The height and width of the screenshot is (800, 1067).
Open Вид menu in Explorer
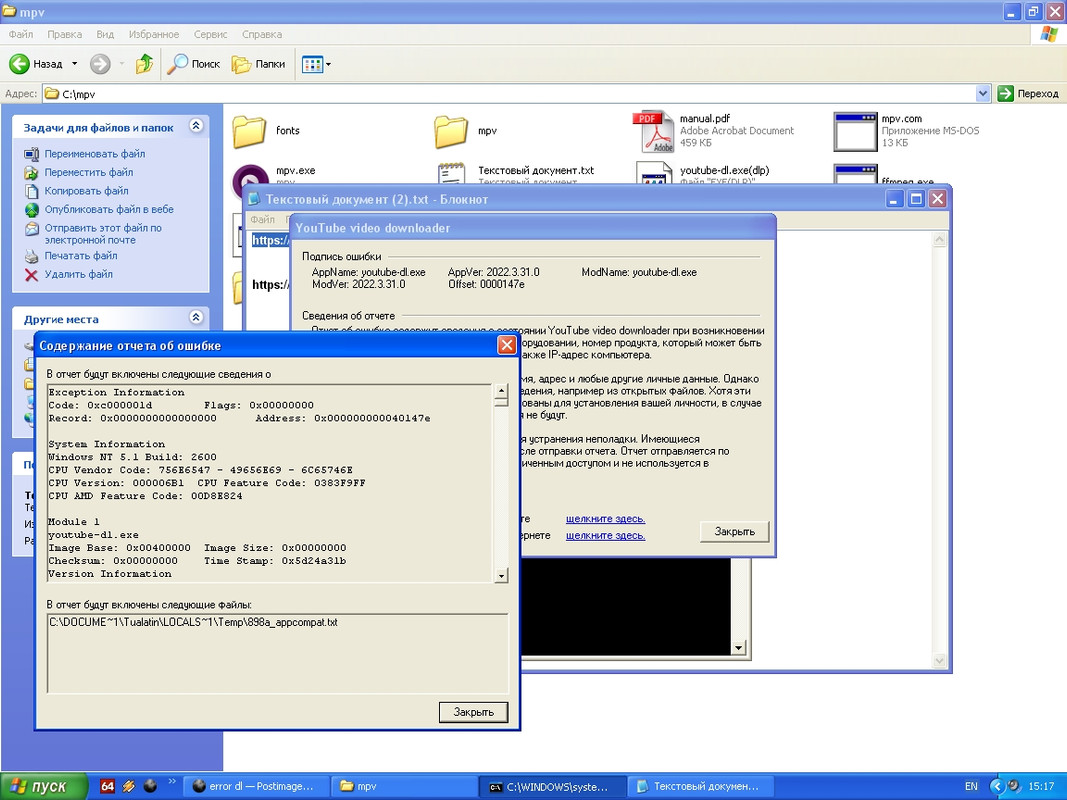click(x=105, y=34)
